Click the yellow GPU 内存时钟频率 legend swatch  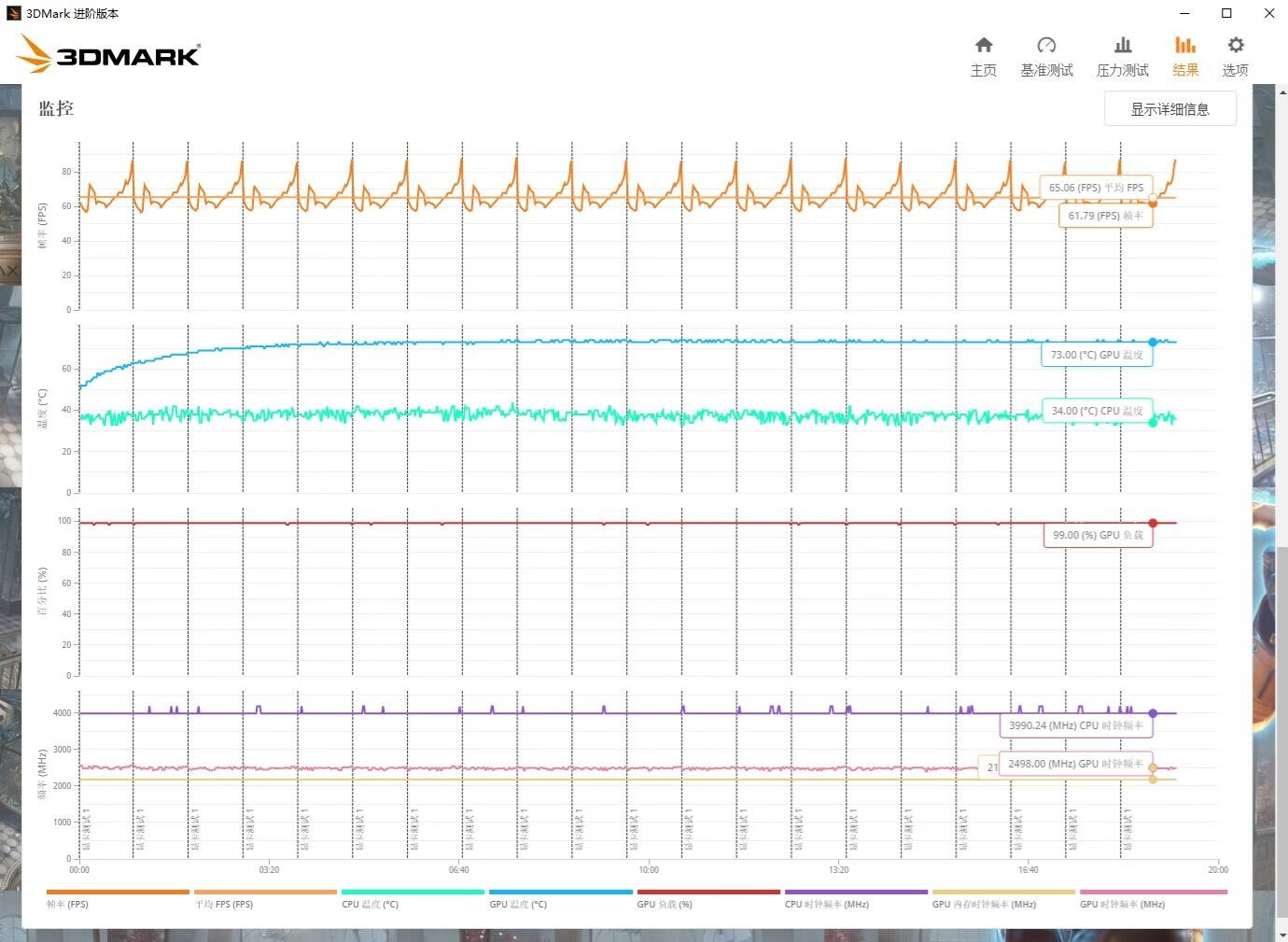[x=1003, y=893]
